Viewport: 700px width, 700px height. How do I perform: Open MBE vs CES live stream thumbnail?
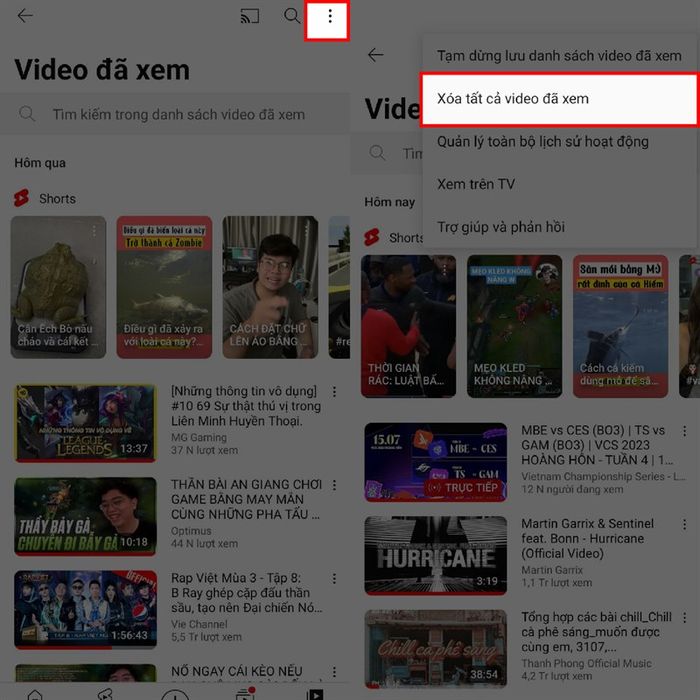coord(435,462)
